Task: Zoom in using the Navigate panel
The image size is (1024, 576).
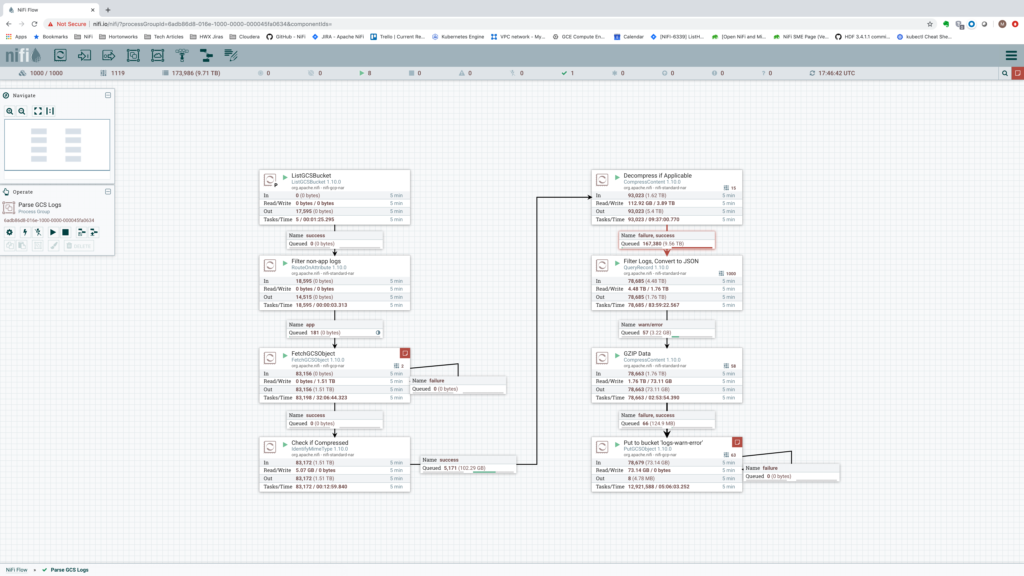Action: [9, 111]
